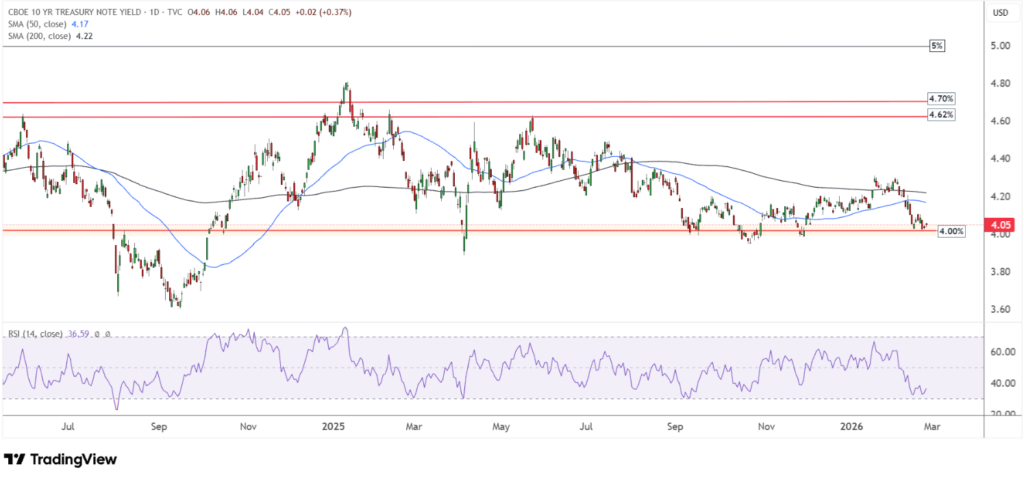Click the USD currency label
1024x480 pixels.
(x=997, y=13)
